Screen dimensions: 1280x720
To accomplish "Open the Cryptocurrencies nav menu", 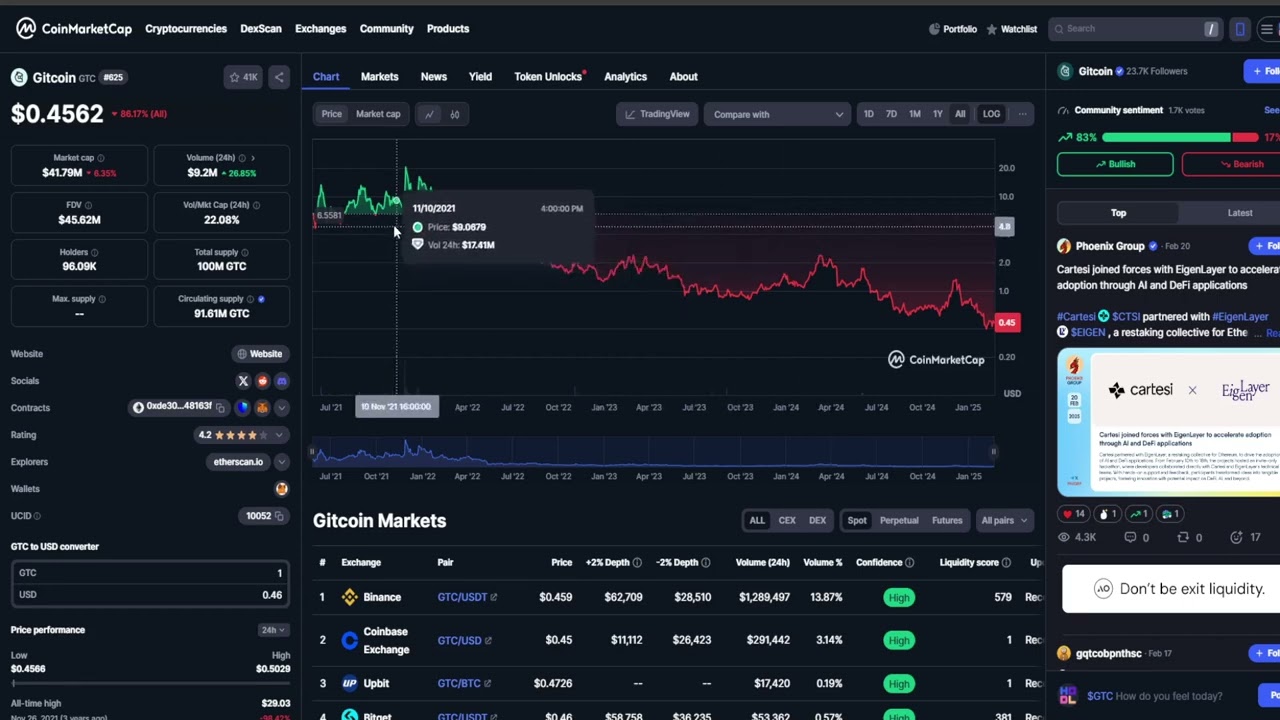I will tap(186, 29).
